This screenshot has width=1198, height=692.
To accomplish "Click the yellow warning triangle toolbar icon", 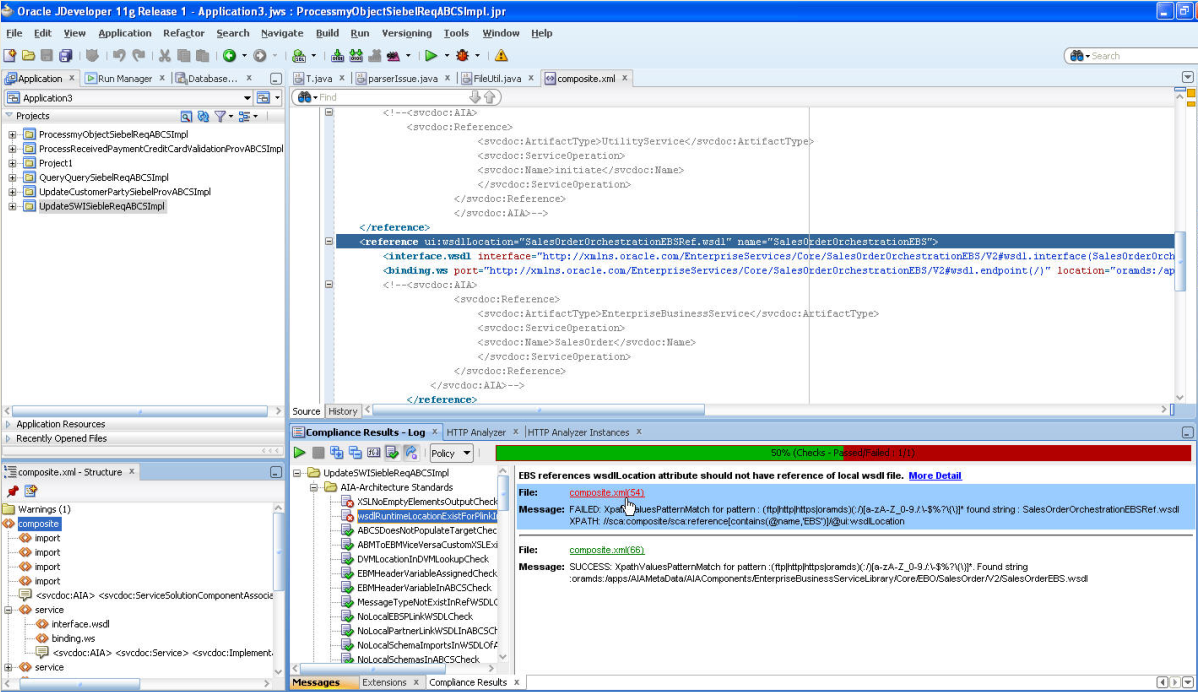I will [501, 56].
